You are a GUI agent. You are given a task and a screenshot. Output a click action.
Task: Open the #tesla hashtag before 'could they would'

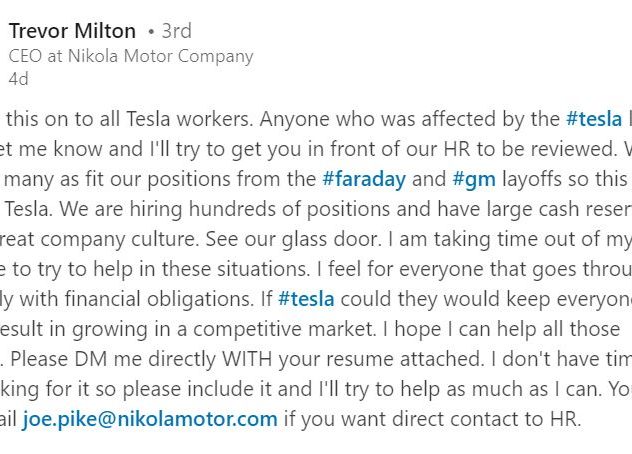pos(306,299)
